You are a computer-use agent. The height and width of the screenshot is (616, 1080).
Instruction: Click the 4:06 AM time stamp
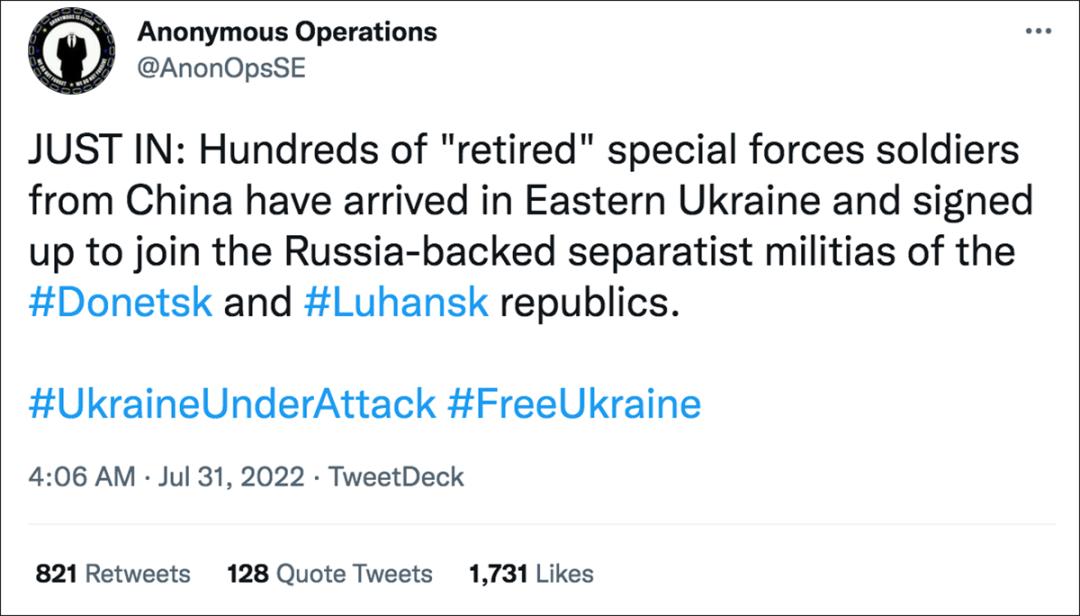pos(81,477)
